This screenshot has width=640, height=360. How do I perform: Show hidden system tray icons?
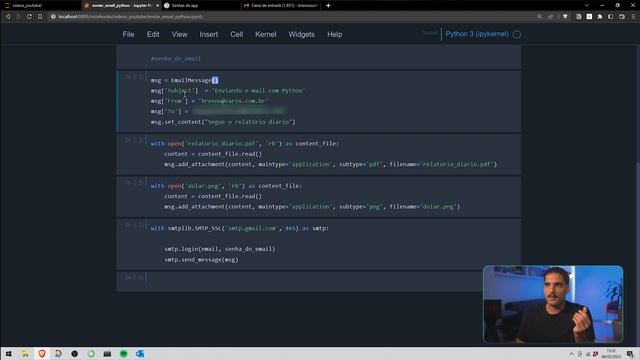pos(571,354)
